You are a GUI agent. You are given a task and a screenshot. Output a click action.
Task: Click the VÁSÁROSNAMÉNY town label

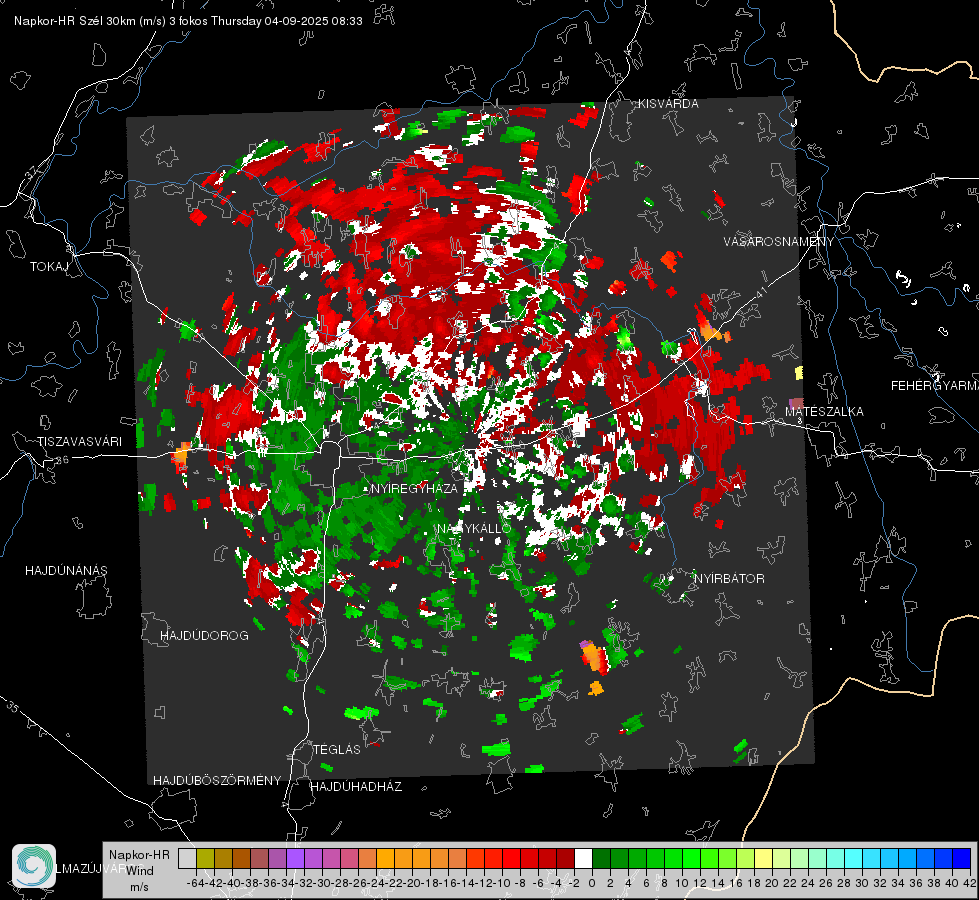[779, 242]
